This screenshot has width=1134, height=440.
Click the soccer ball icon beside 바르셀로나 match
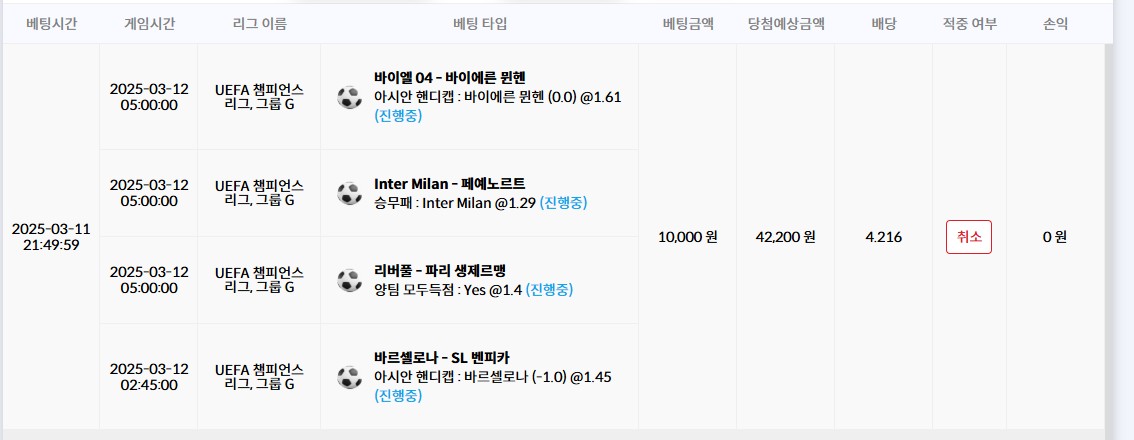(349, 377)
